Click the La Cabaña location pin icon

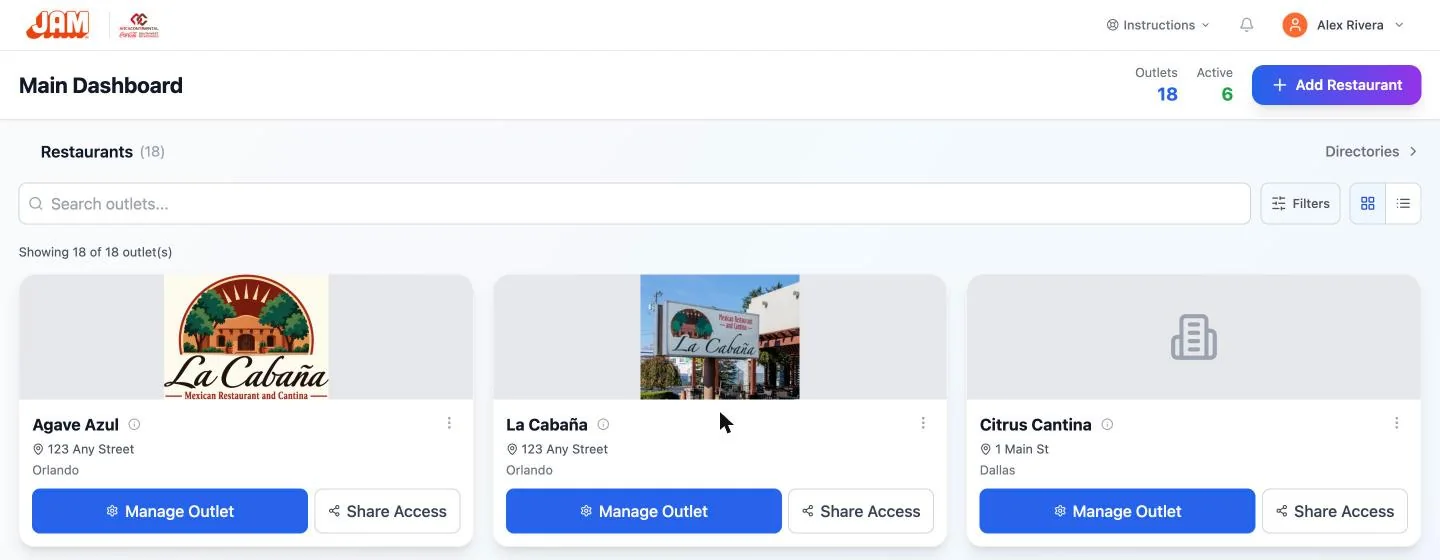(512, 450)
